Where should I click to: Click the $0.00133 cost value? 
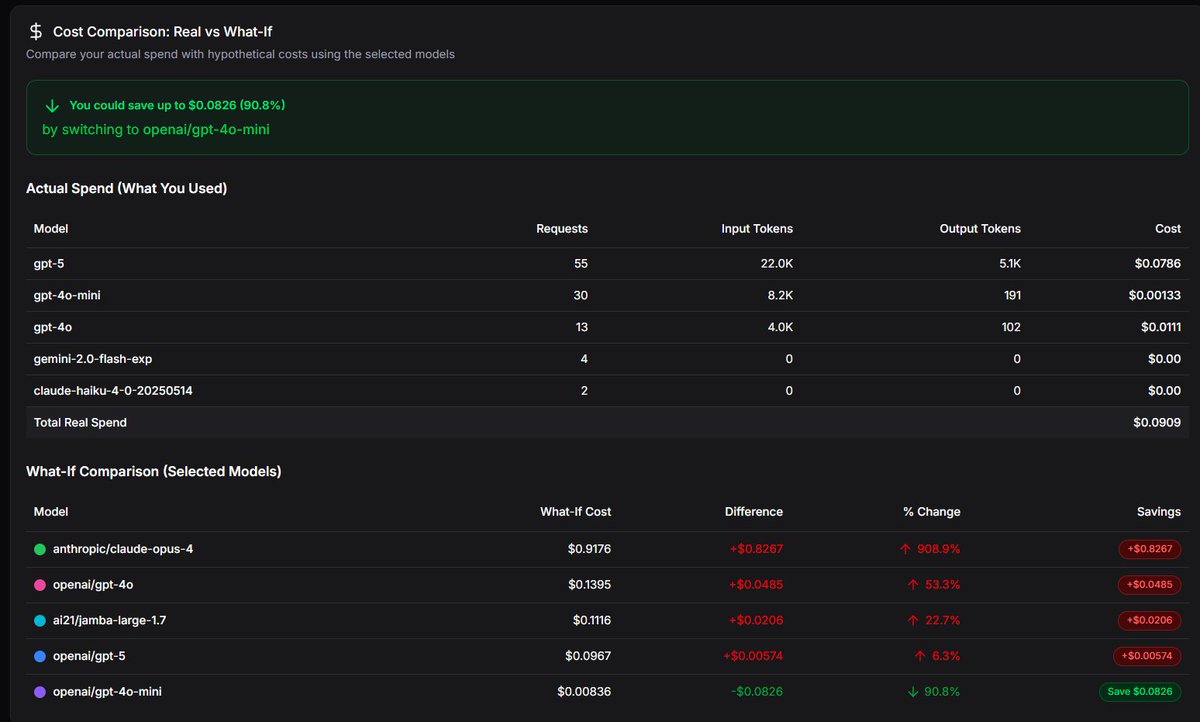tap(1155, 296)
